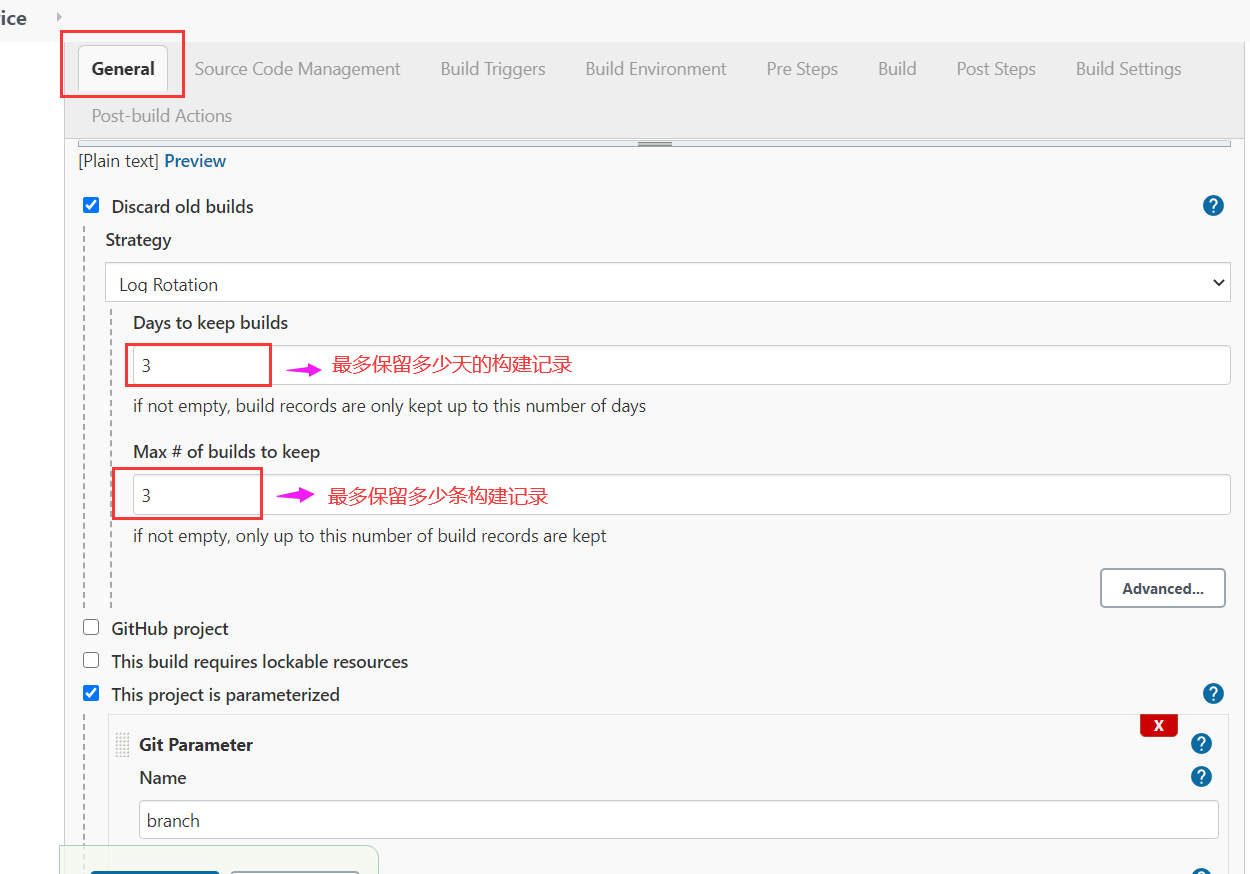1250x874 pixels.
Task: Open help for This project is parameterized
Action: click(1213, 694)
